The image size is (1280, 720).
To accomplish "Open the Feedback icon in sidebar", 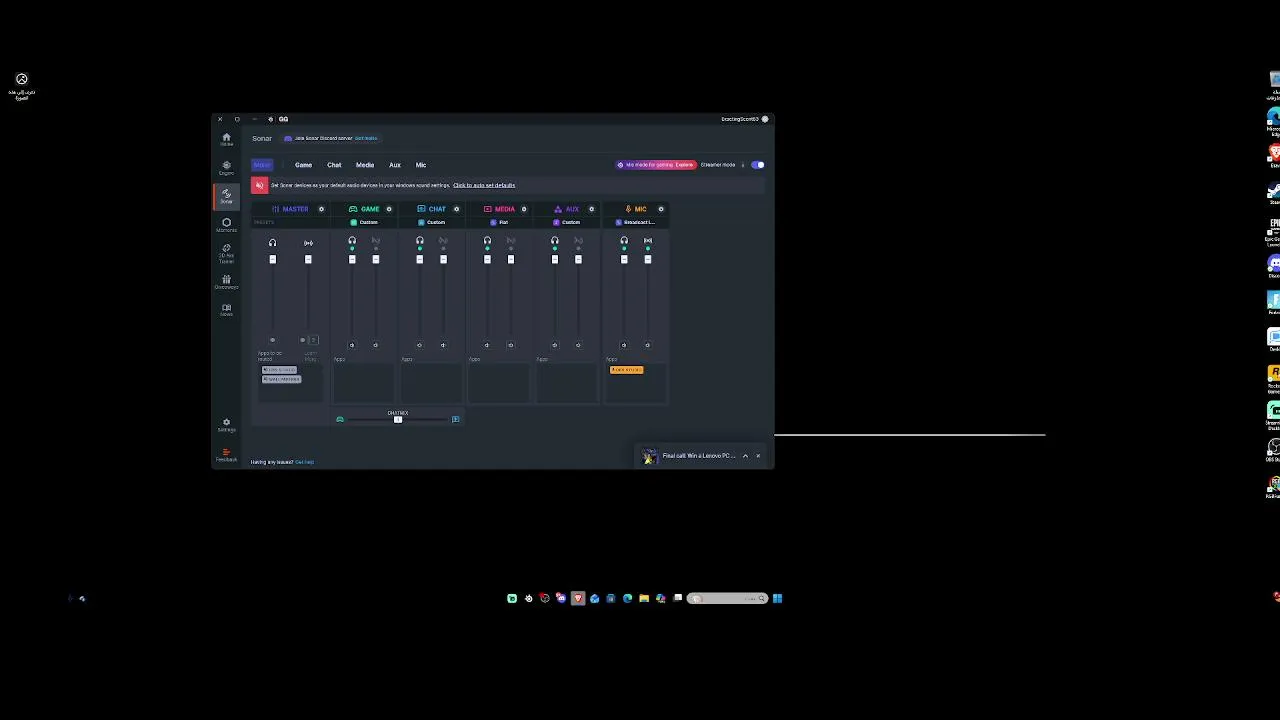I will pyautogui.click(x=226, y=454).
